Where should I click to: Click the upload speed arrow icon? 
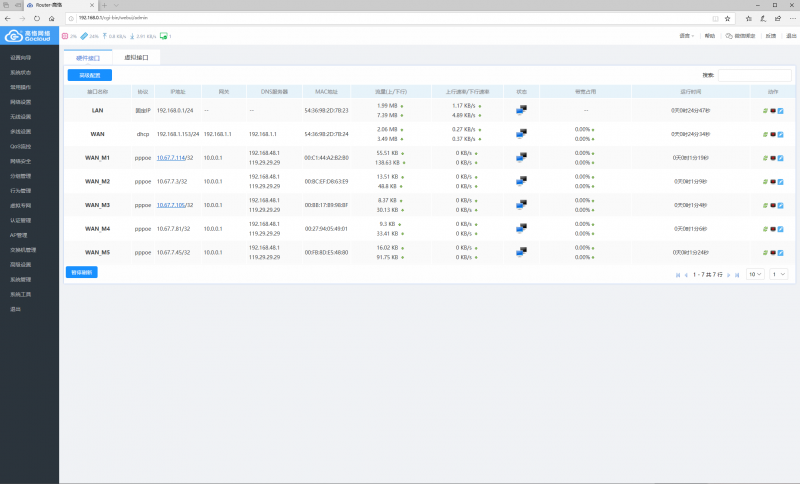click(x=105, y=36)
